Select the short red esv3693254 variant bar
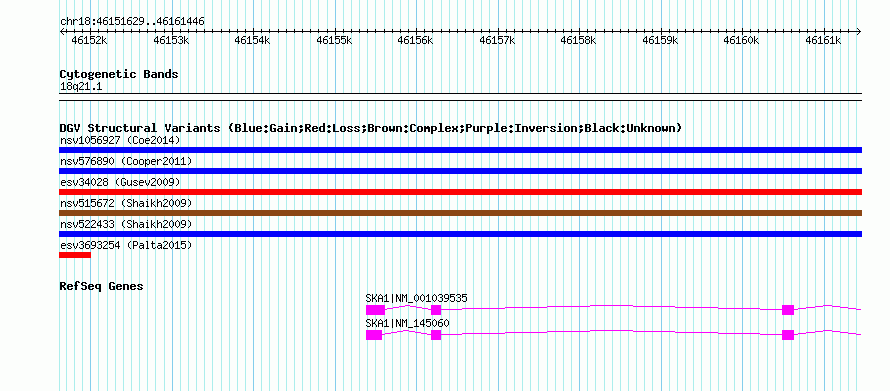Image resolution: width=890 pixels, height=391 pixels. click(x=75, y=255)
